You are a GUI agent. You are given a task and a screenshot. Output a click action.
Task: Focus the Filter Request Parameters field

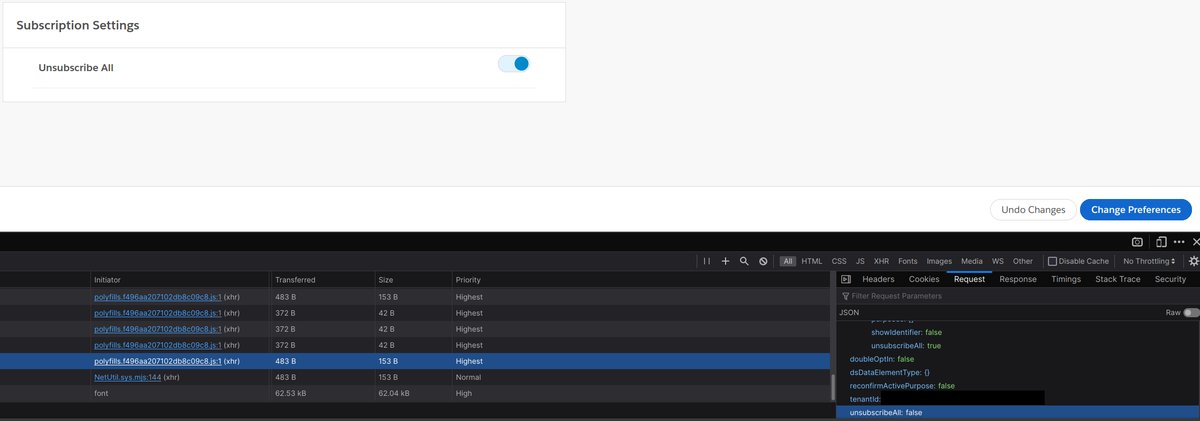(1018, 296)
